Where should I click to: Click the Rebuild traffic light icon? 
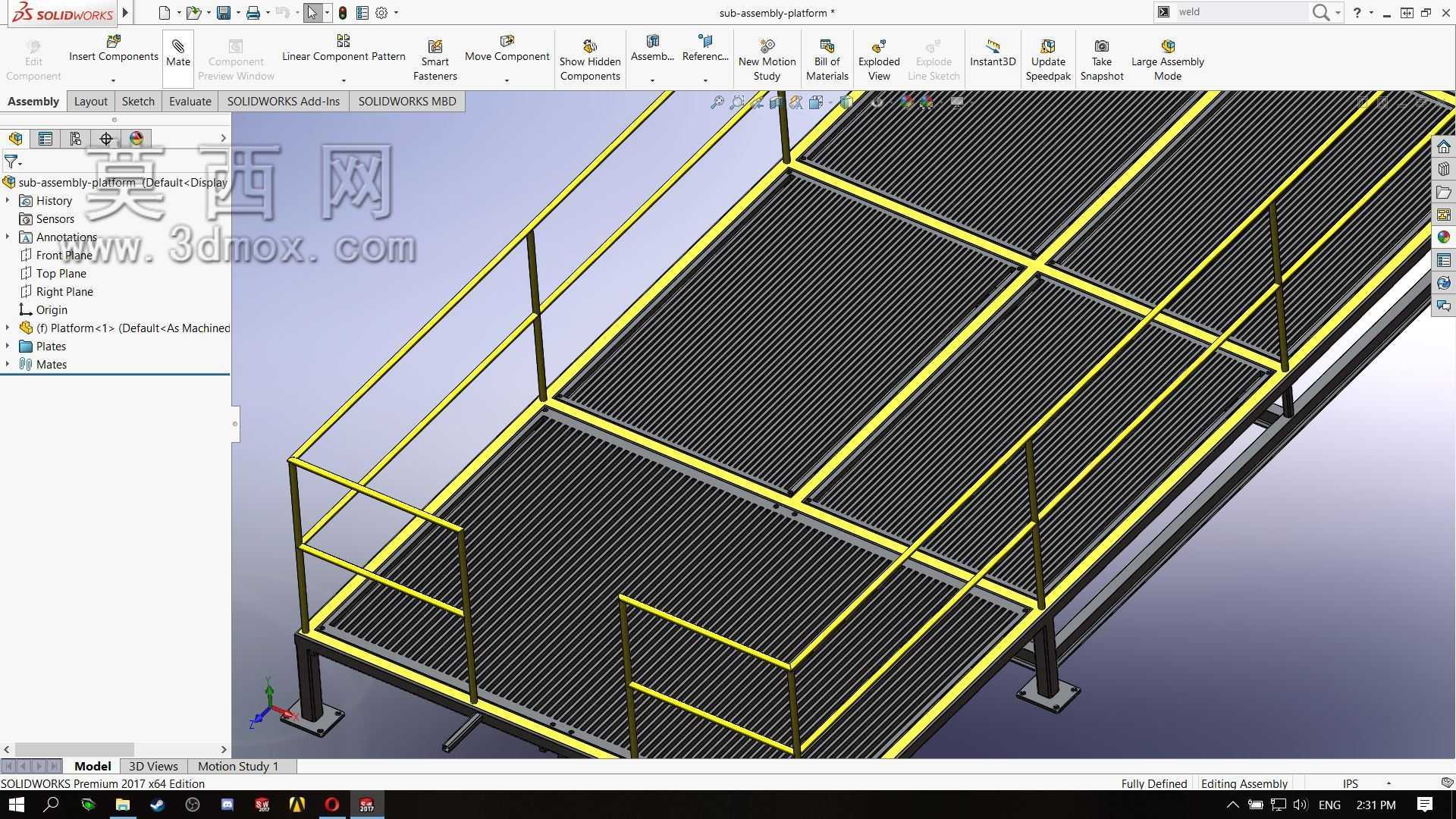click(x=343, y=13)
